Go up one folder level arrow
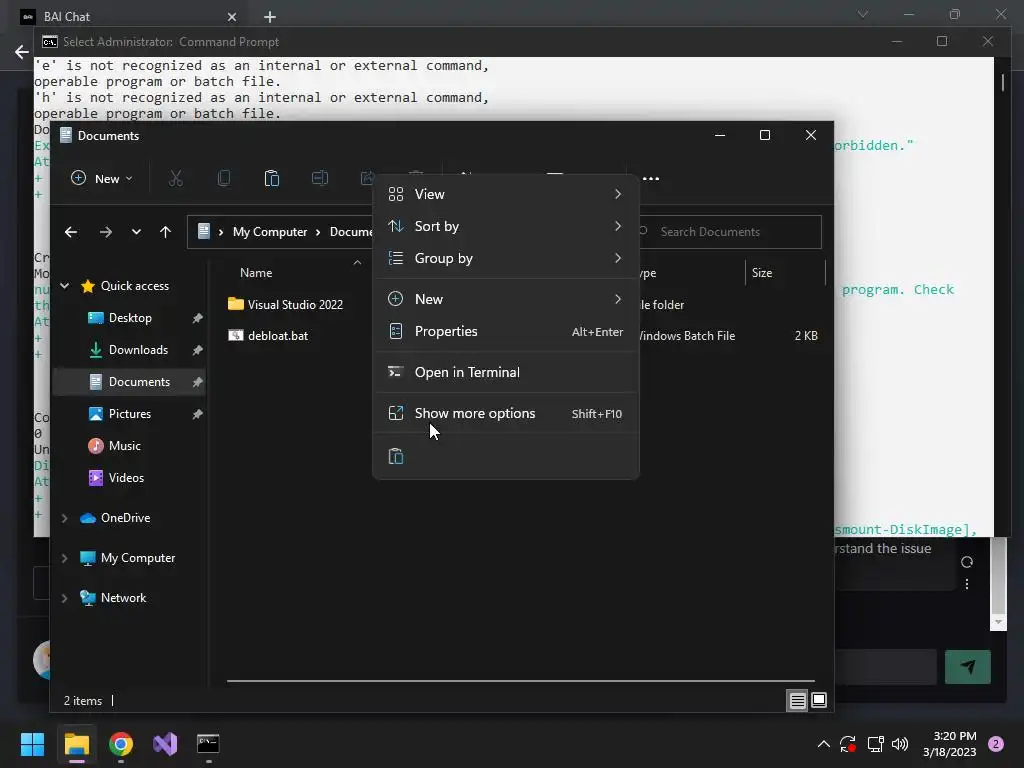Screen dimensions: 1024x768 [x=165, y=232]
